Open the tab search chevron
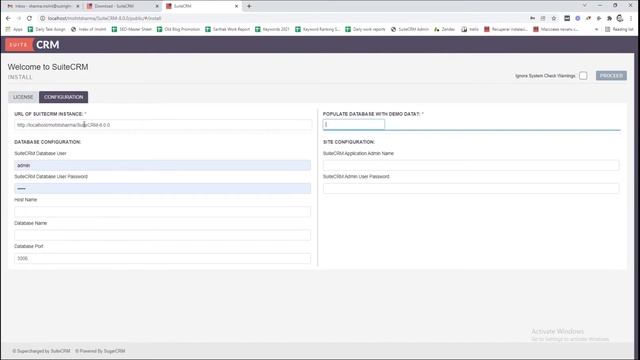This screenshot has height=360, width=640. (x=584, y=6)
